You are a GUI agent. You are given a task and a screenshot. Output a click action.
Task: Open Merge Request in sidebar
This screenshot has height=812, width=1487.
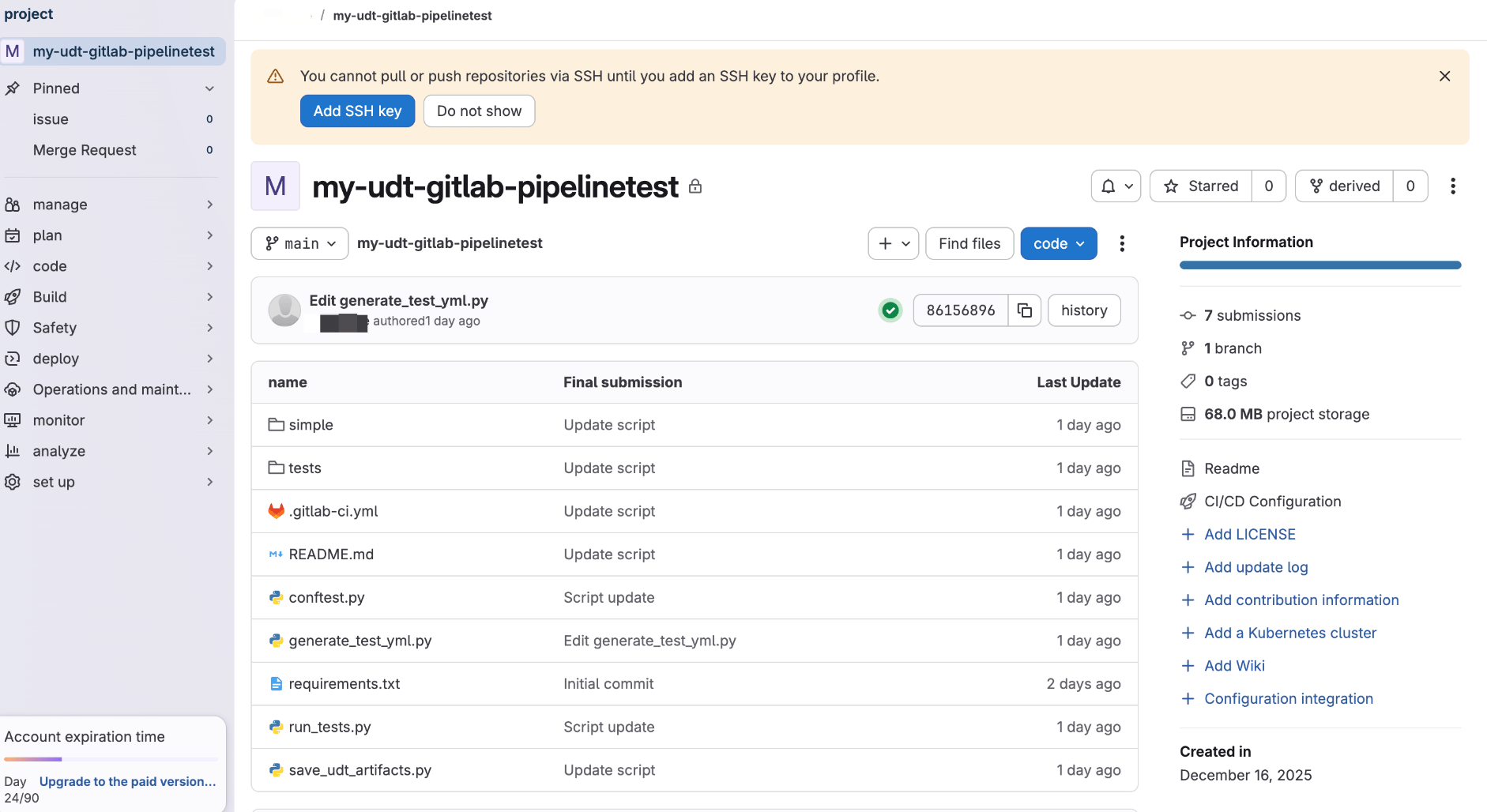coord(85,150)
